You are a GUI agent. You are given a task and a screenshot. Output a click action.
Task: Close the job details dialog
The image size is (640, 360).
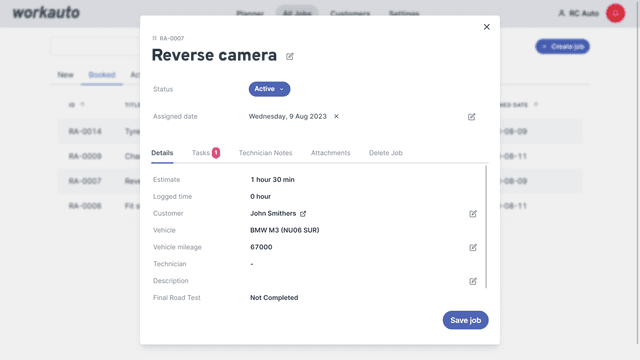tap(487, 27)
